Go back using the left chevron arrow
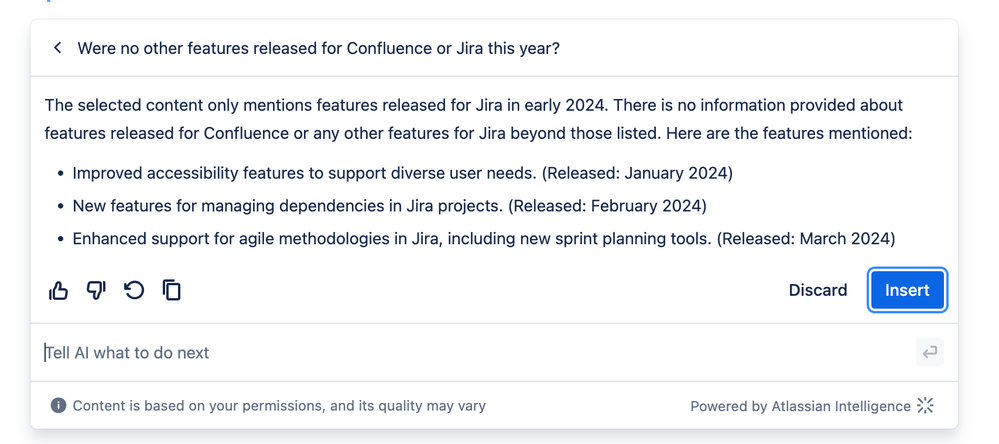Viewport: 999px width, 444px height. tap(57, 48)
